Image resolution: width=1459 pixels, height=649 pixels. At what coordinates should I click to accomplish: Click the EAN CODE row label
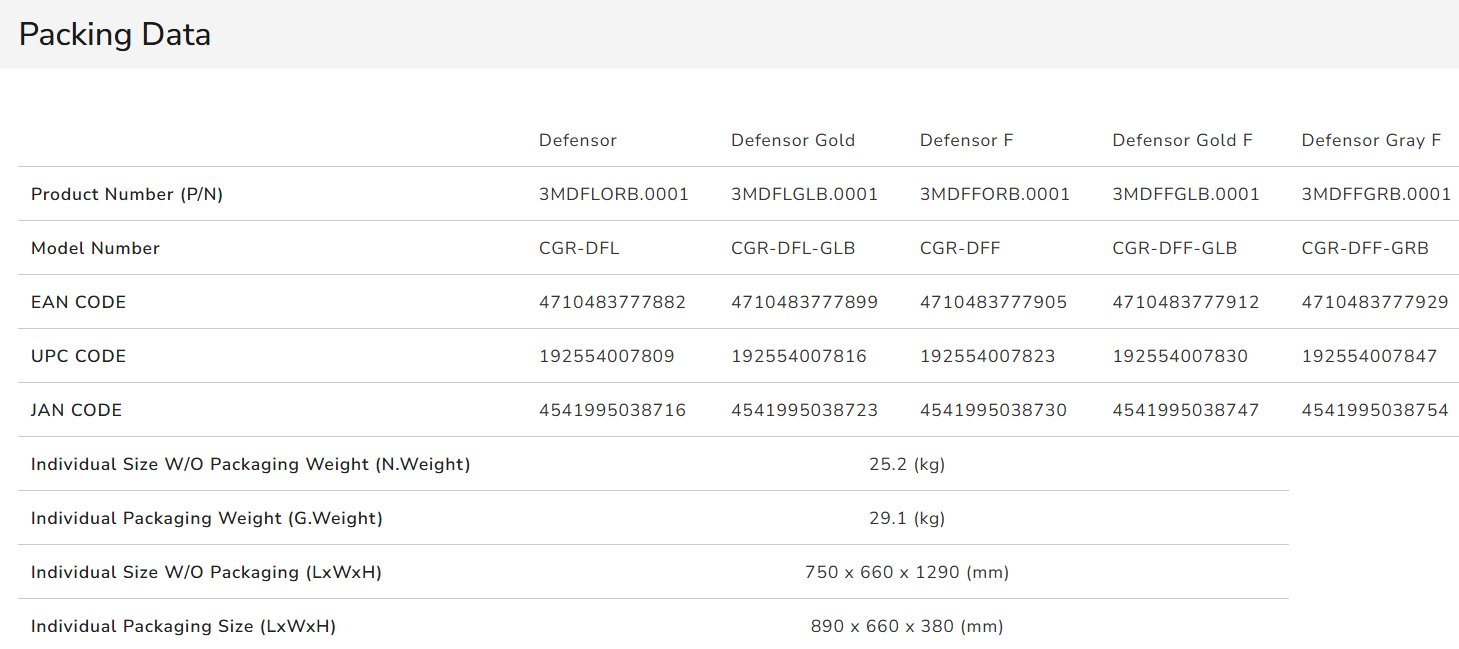click(79, 303)
